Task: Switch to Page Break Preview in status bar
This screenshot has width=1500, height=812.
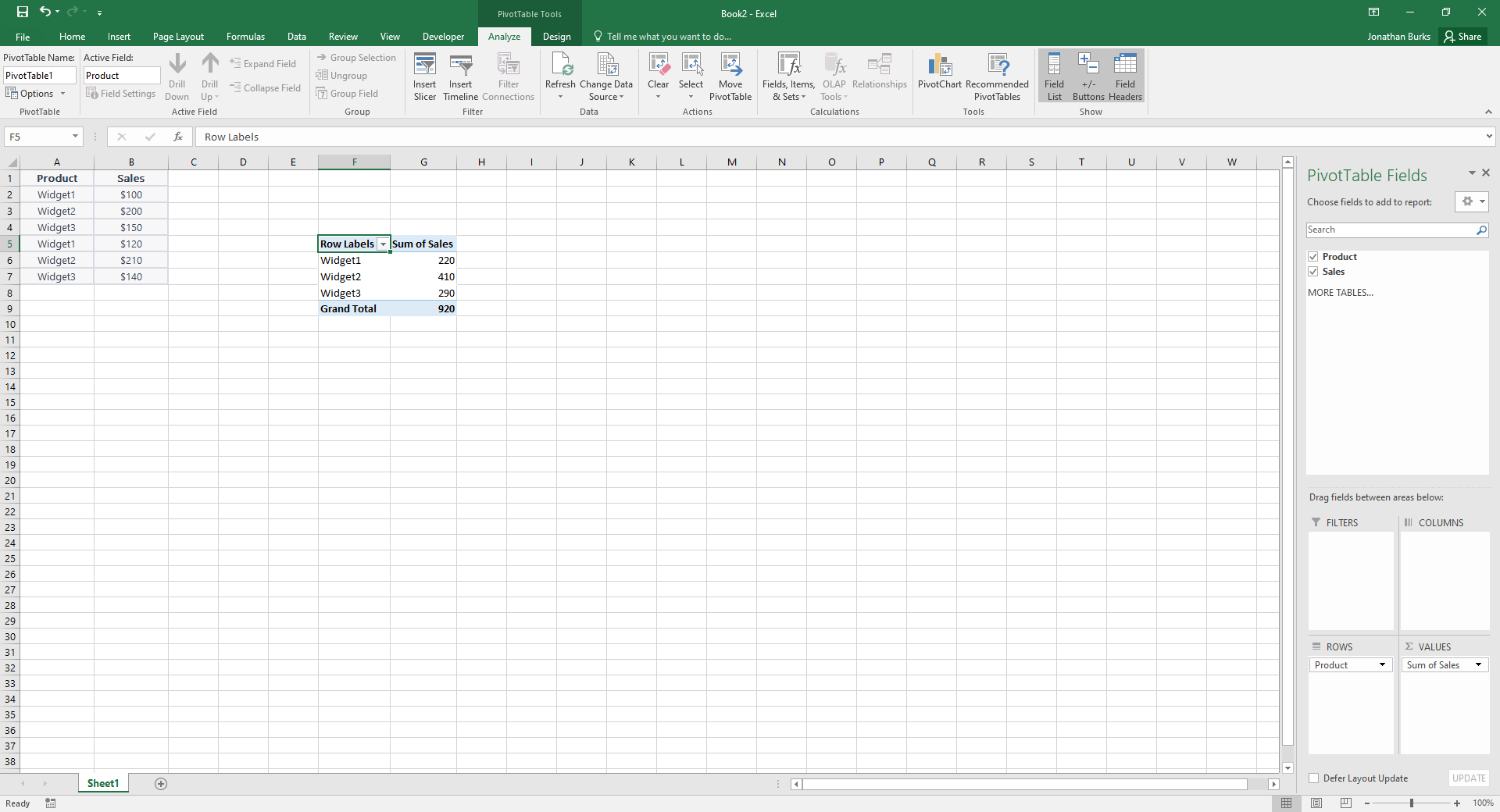Action: 1345,803
